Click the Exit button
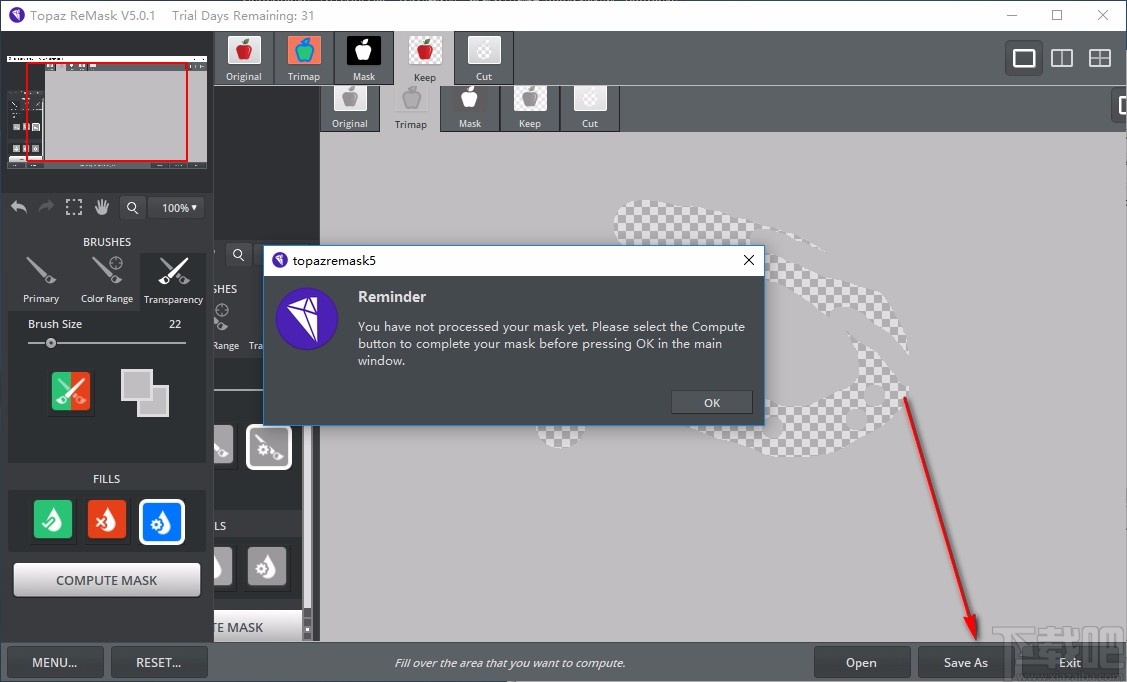Screen dimensions: 1127x682 1070,663
